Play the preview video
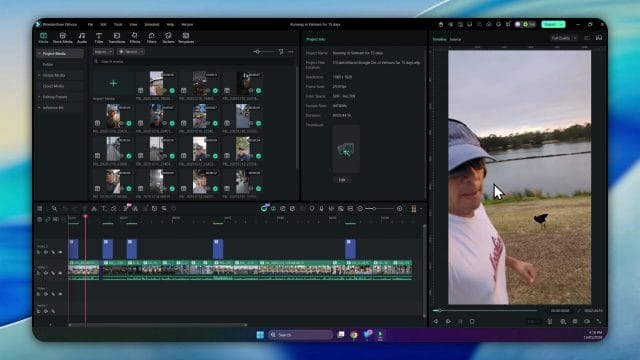Viewport: 640px width, 360px height. click(x=448, y=322)
